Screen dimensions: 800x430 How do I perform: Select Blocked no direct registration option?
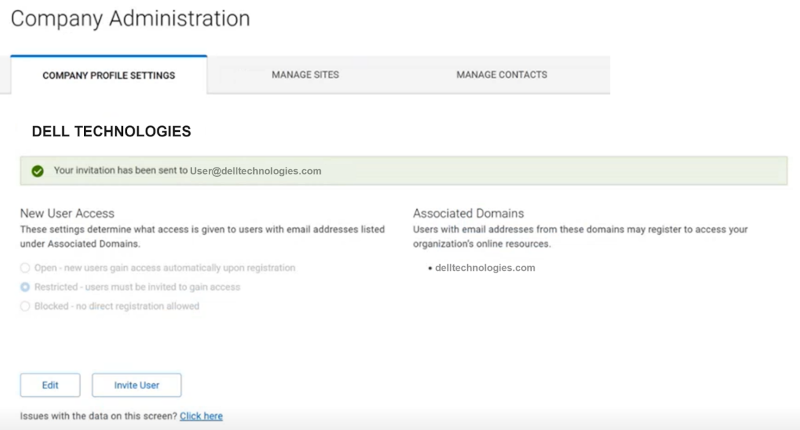click(x=26, y=306)
